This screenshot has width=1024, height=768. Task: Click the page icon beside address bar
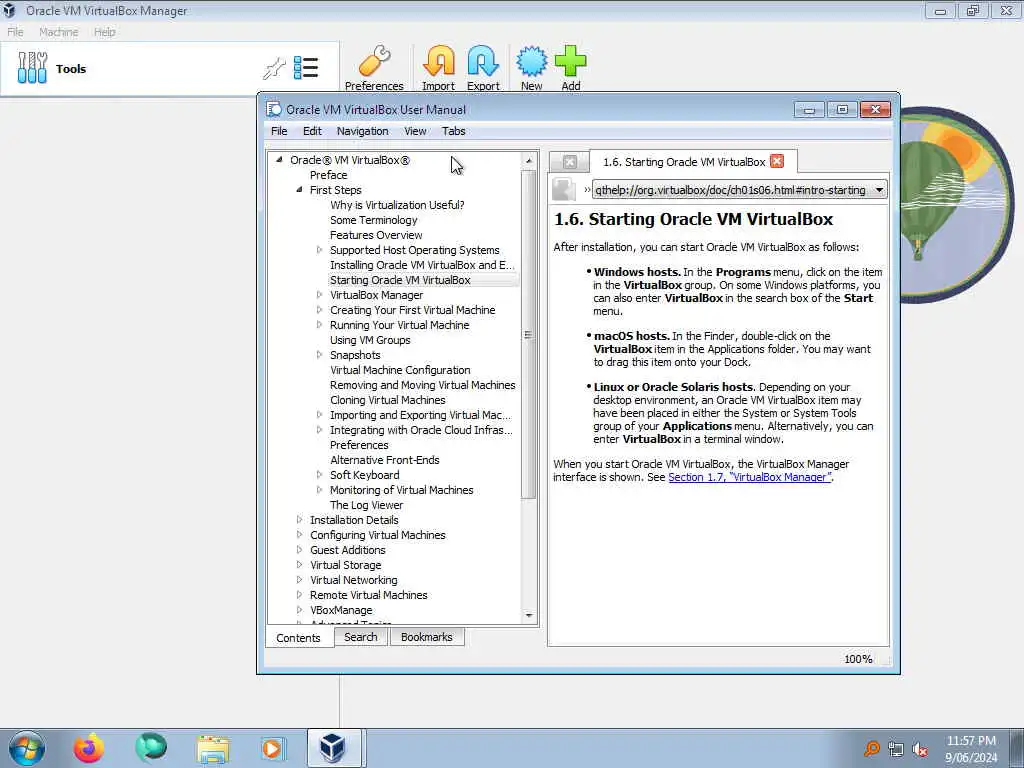click(x=564, y=190)
